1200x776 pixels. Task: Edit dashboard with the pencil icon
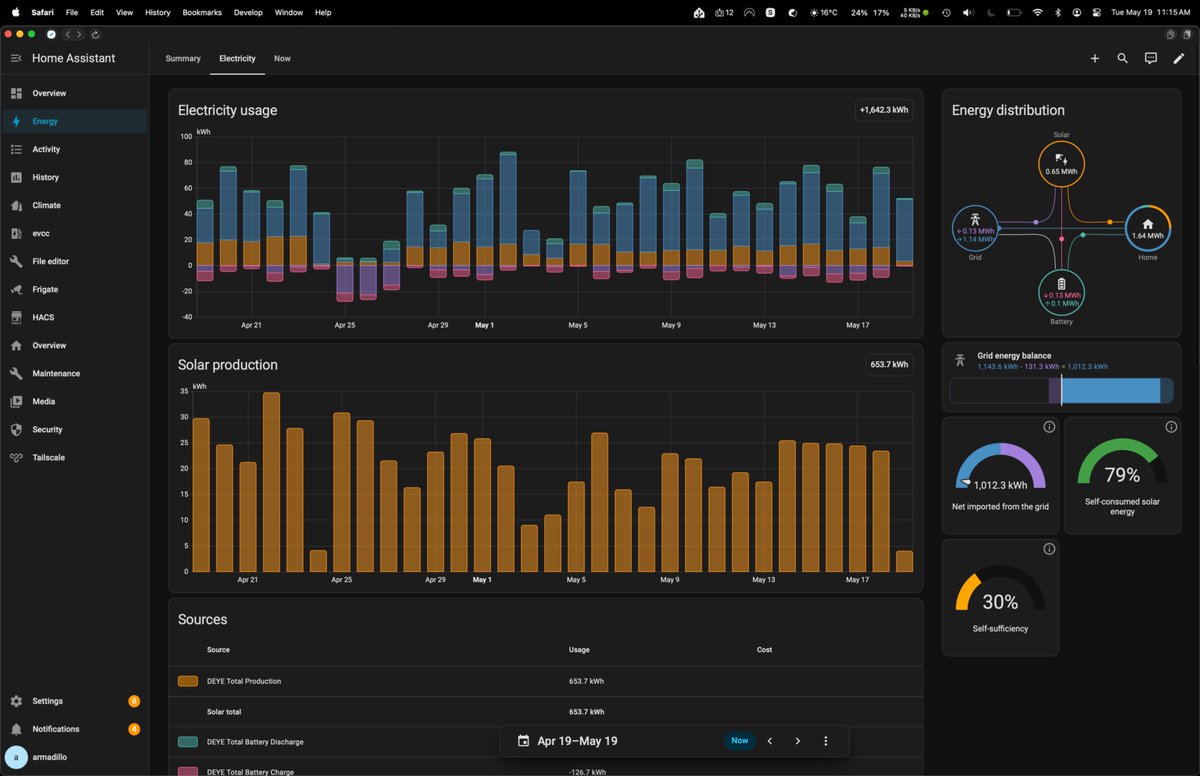1178,58
